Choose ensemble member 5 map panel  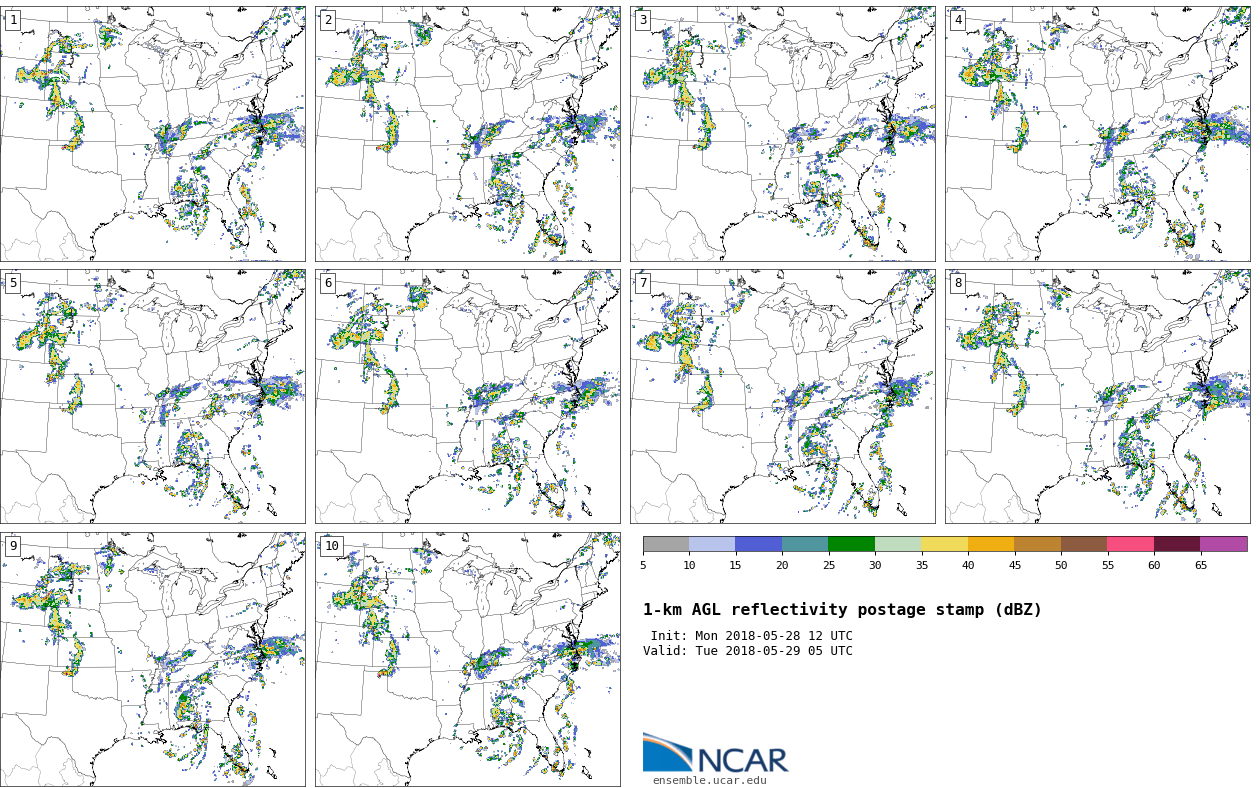pyautogui.click(x=153, y=396)
